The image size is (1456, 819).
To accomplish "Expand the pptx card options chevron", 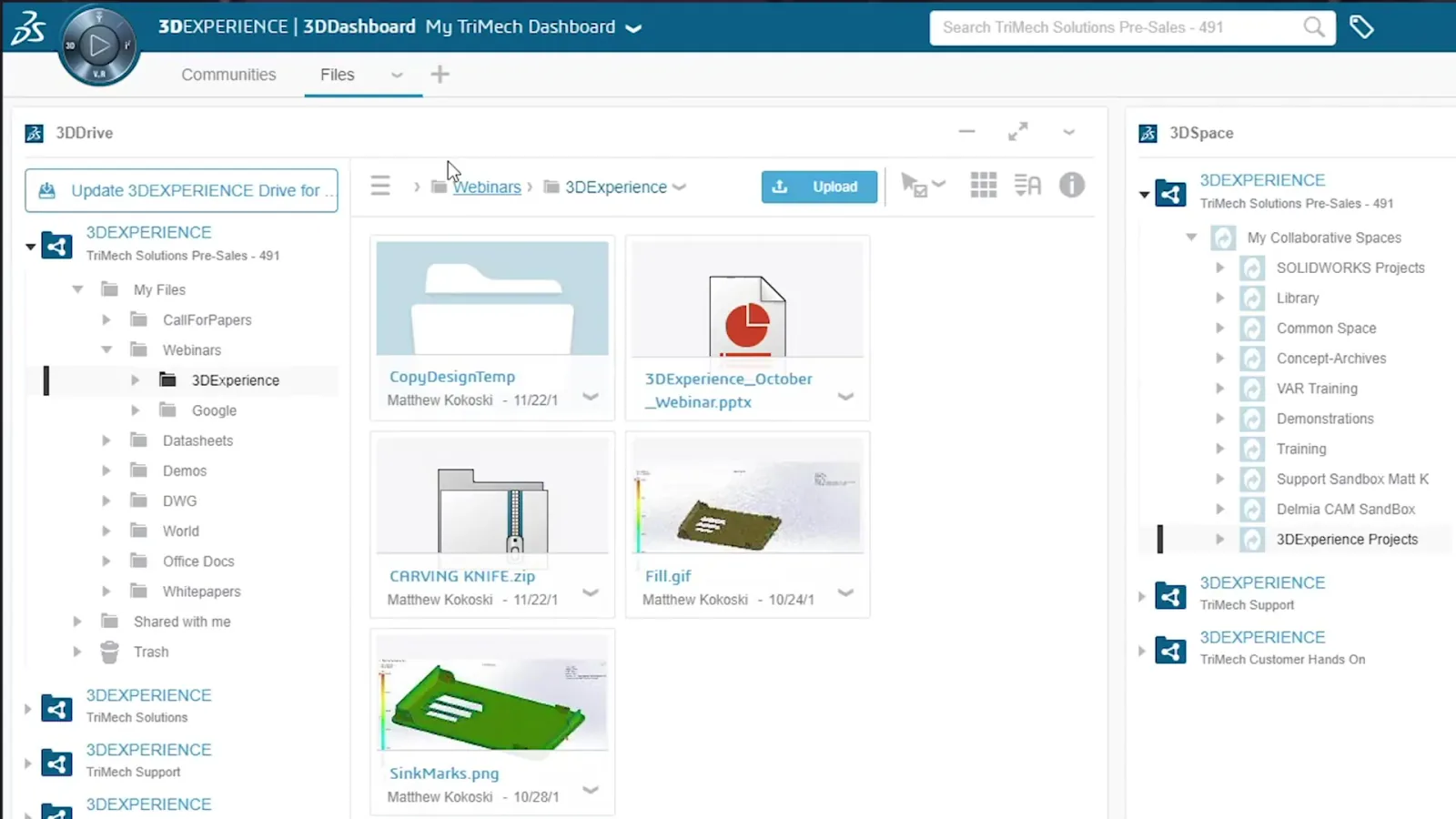I will point(845,396).
